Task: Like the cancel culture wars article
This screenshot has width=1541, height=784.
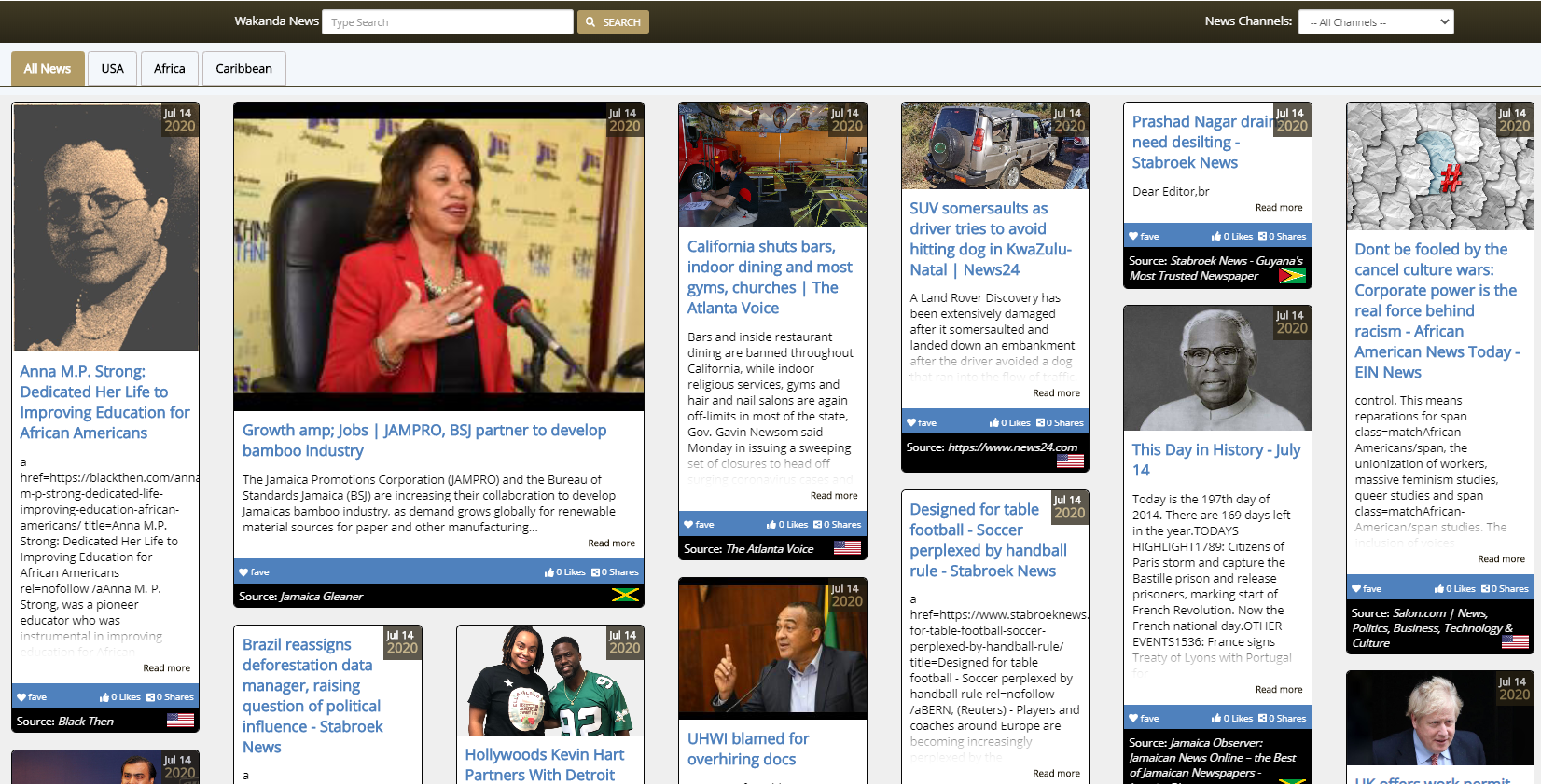Action: [x=1455, y=589]
